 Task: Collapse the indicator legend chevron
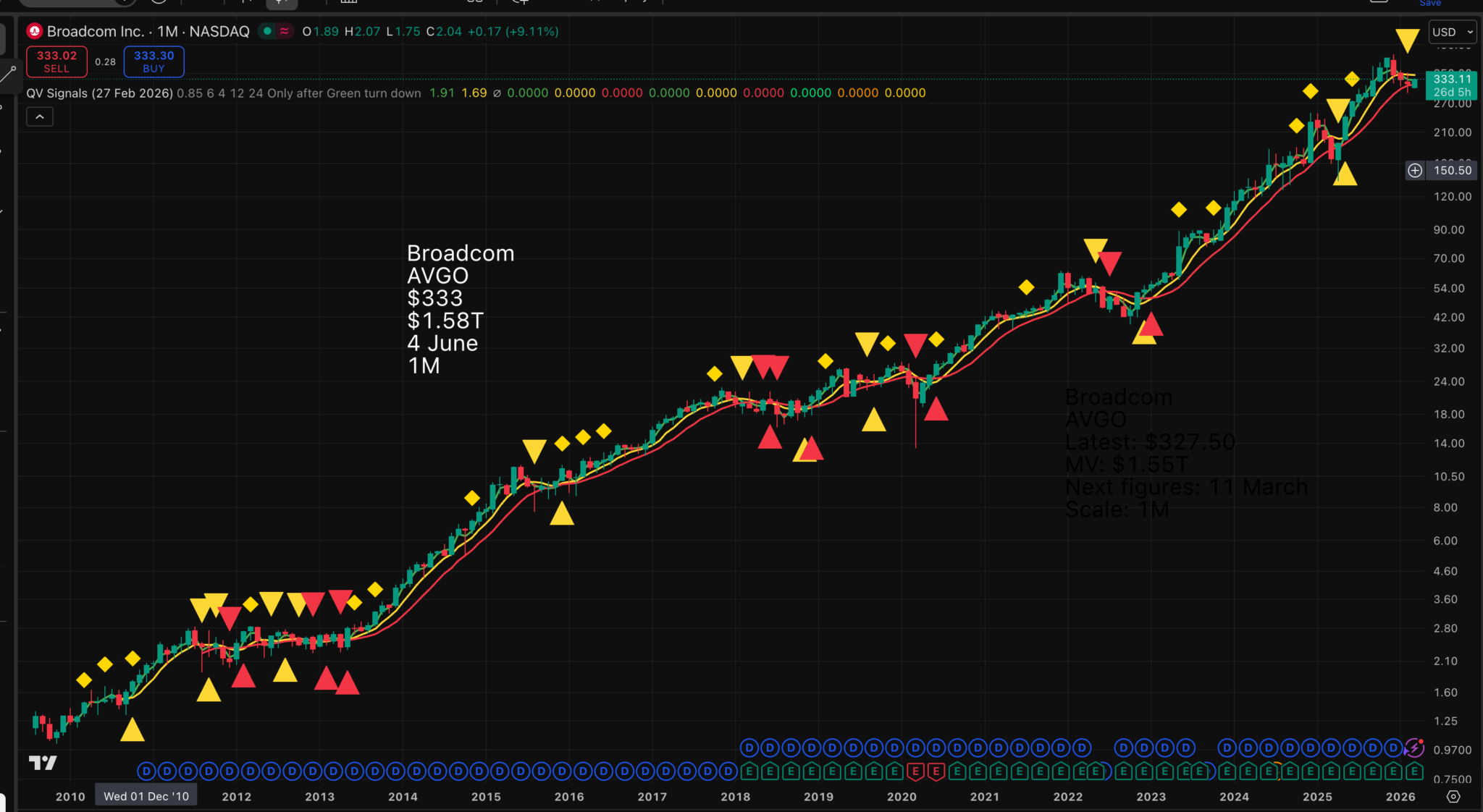tap(40, 117)
